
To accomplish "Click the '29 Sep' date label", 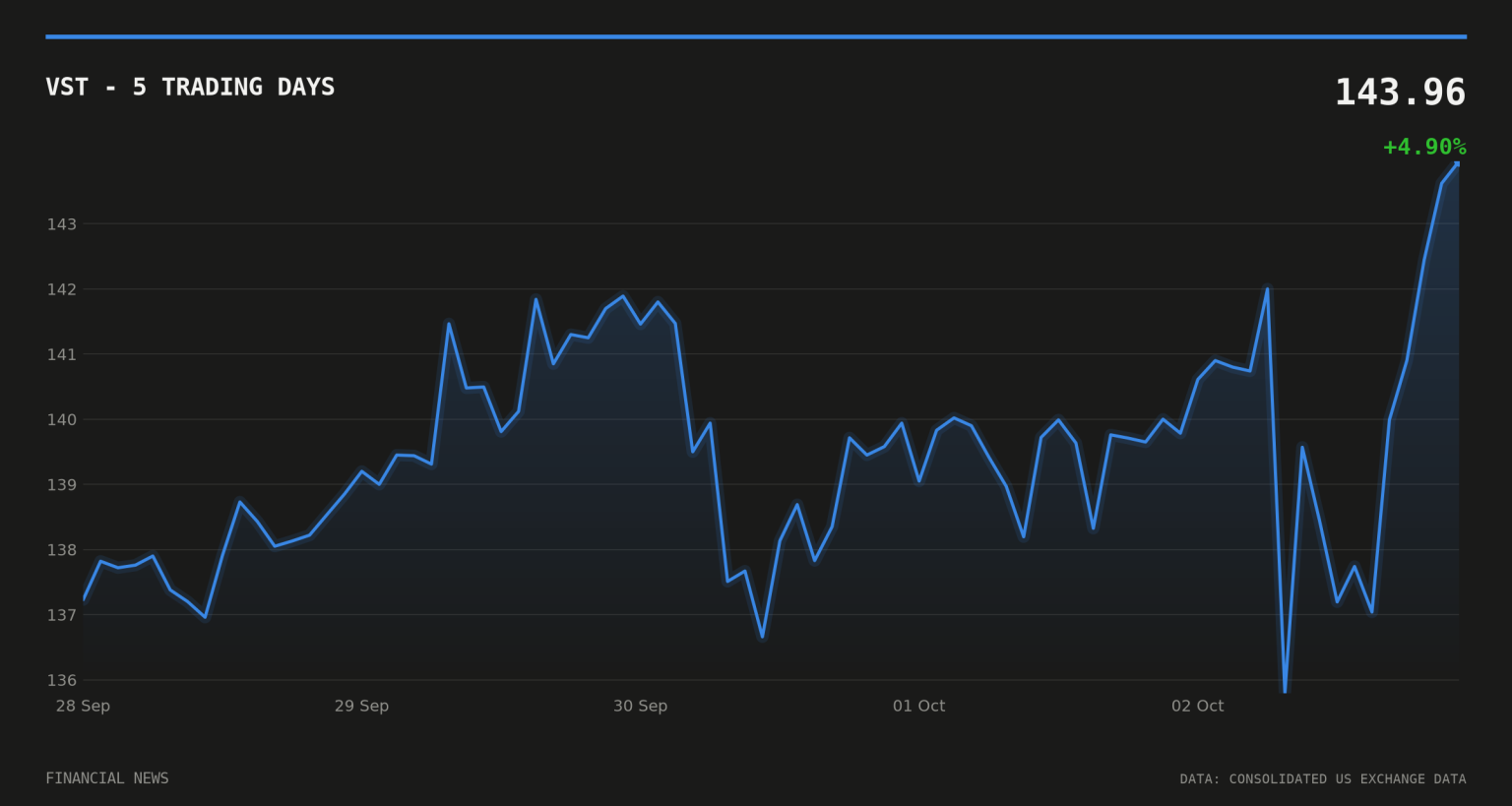I will point(361,706).
